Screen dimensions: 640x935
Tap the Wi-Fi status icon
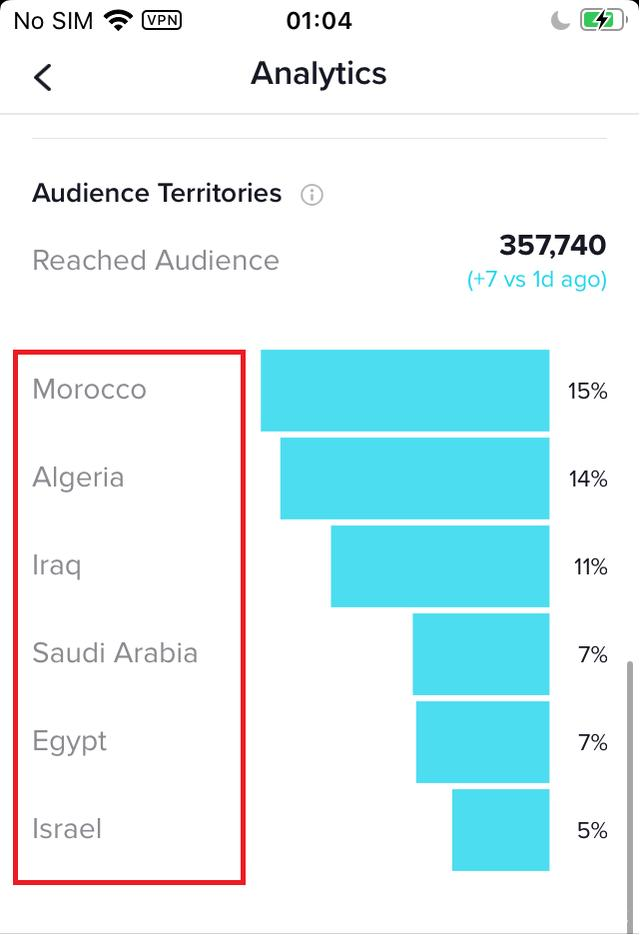[118, 21]
